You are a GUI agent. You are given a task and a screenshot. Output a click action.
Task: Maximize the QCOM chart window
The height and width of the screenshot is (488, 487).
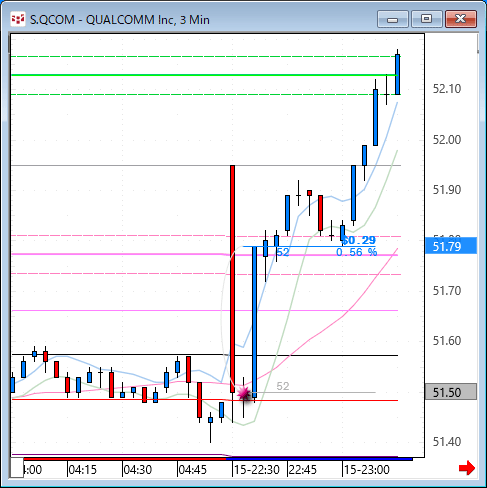pos(426,19)
